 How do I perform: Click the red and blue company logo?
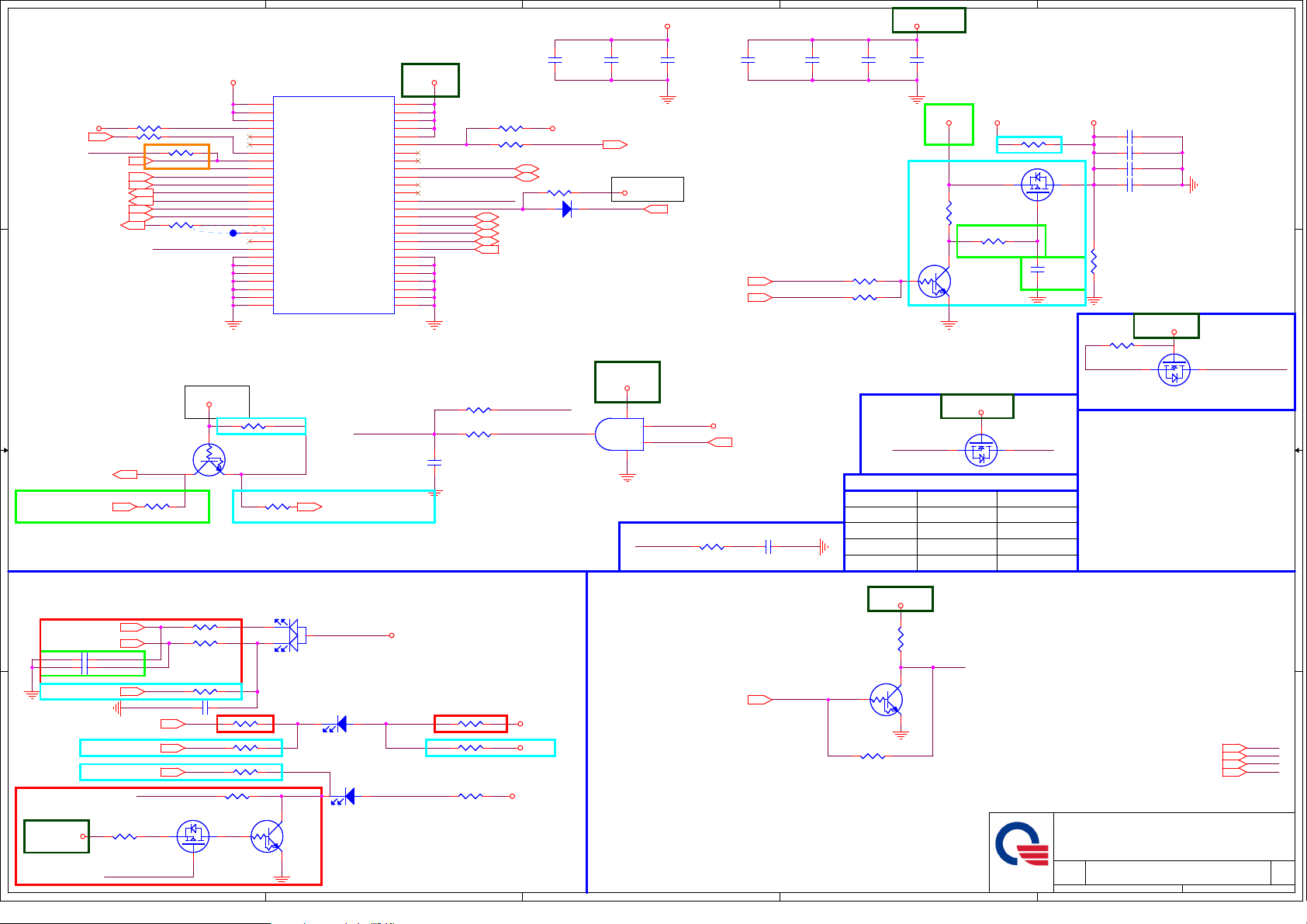click(x=1022, y=844)
